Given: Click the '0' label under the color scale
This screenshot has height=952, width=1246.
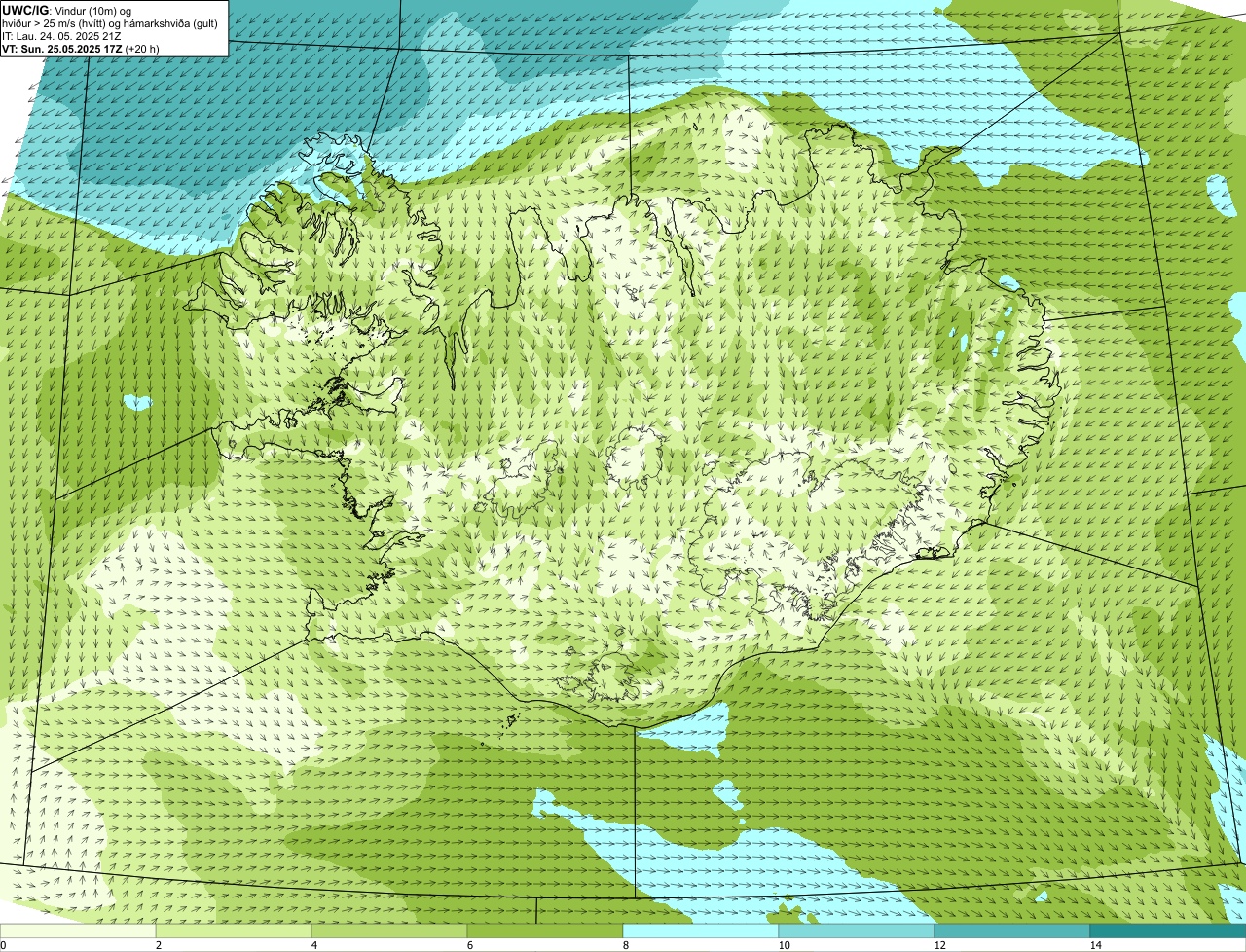Looking at the screenshot, I should 3,945.
